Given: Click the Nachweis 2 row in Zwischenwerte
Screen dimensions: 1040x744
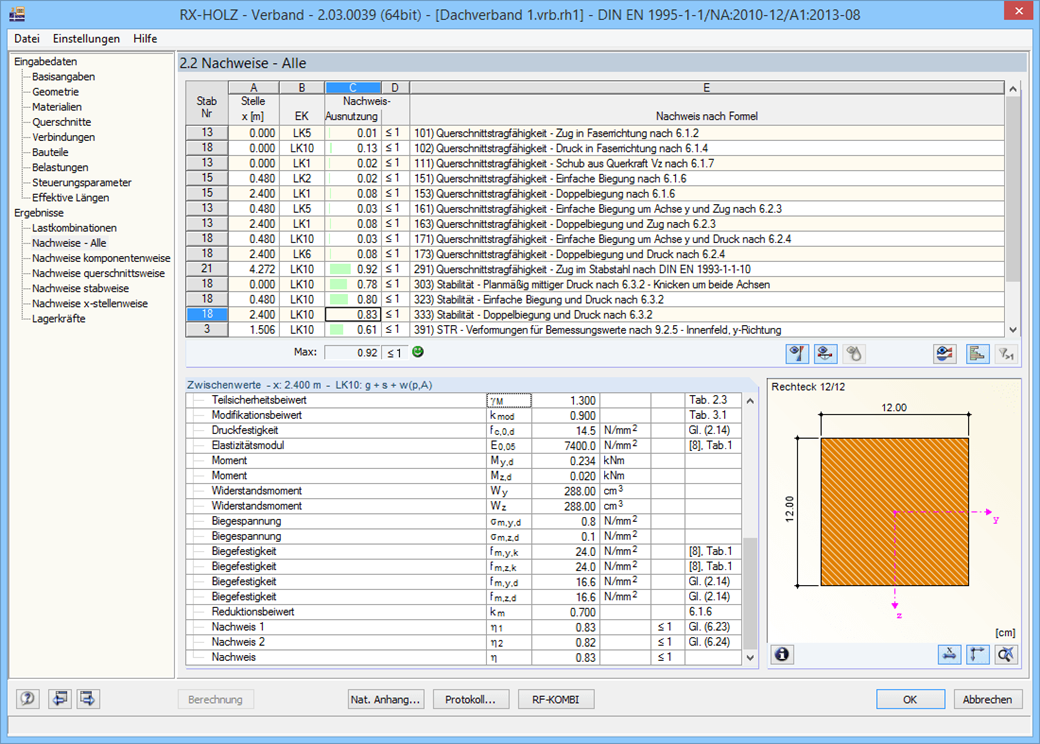Looking at the screenshot, I should click(x=464, y=642).
